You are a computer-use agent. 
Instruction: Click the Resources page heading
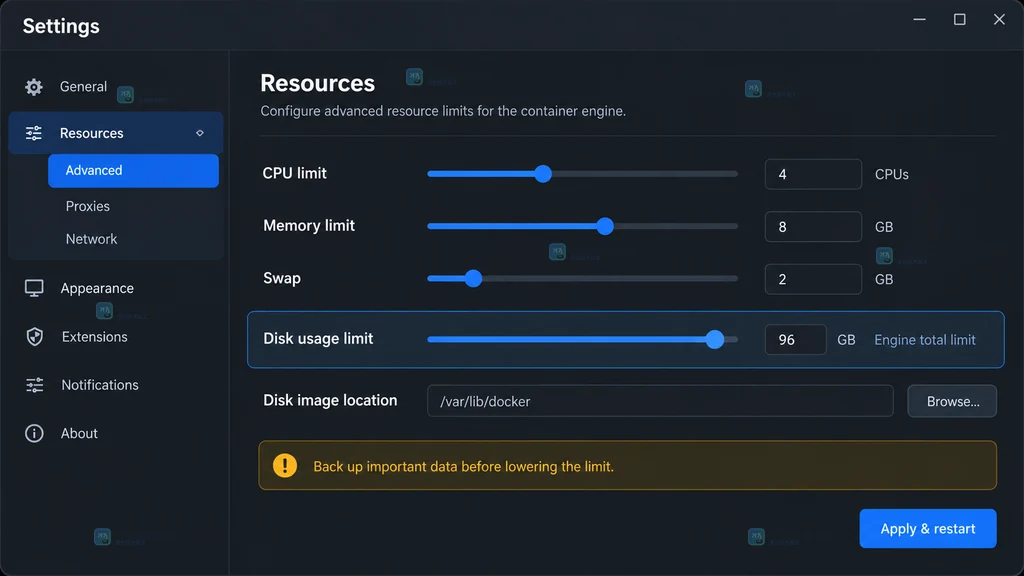[x=317, y=83]
